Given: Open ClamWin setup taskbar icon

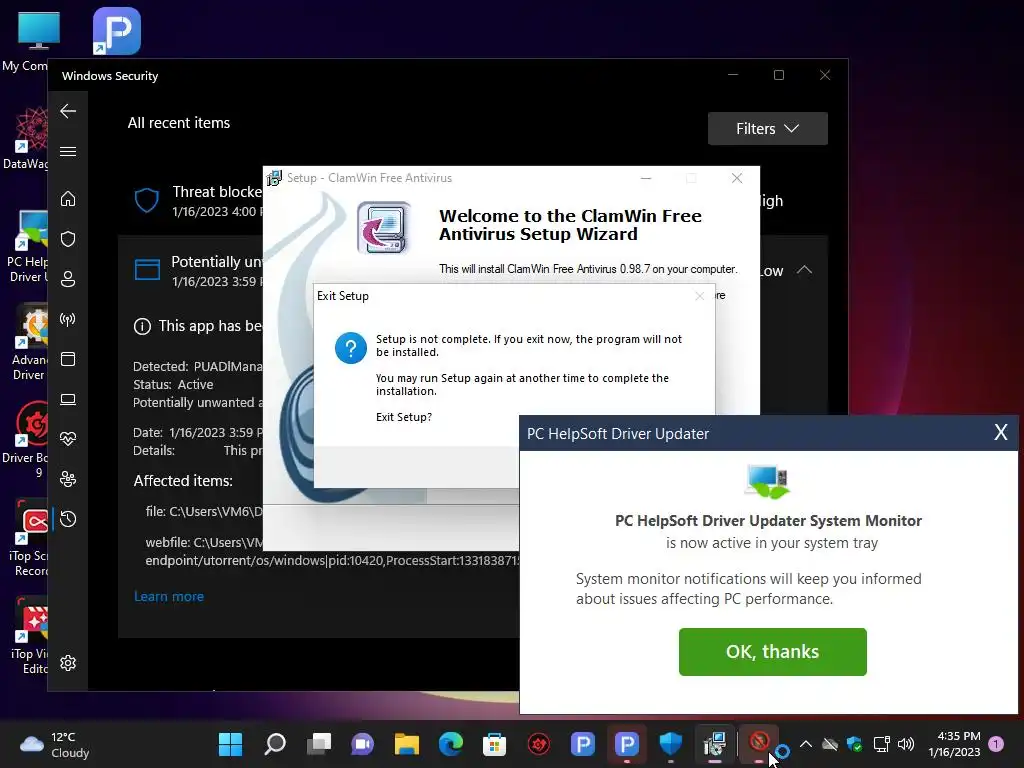Looking at the screenshot, I should [x=714, y=744].
